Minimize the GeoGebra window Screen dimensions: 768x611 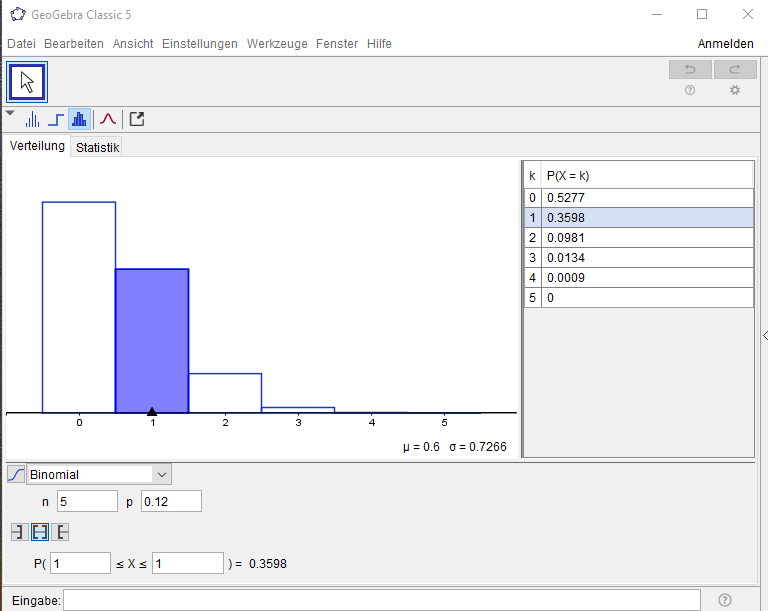(657, 14)
